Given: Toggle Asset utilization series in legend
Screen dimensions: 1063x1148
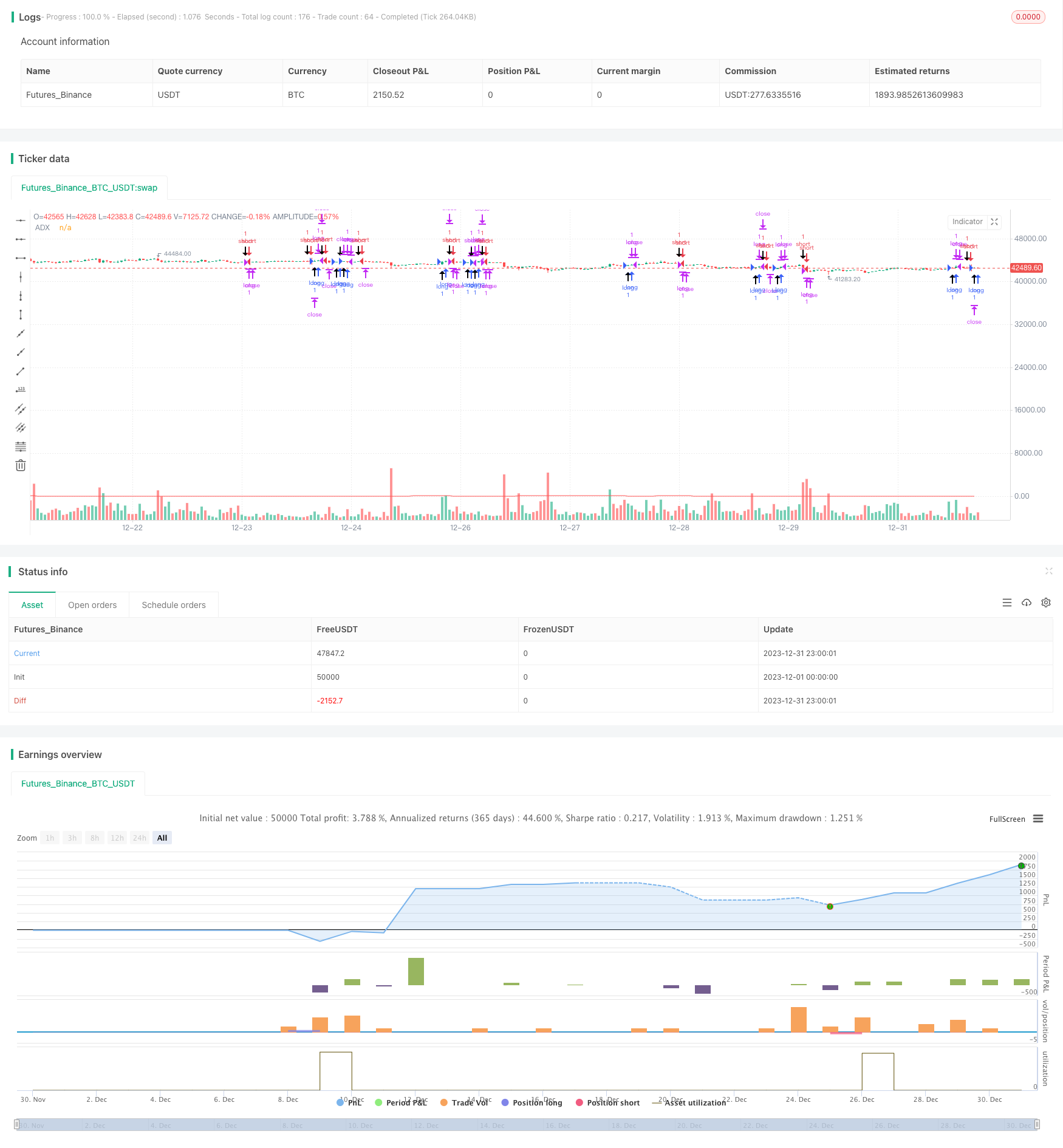Looking at the screenshot, I should tap(689, 1102).
